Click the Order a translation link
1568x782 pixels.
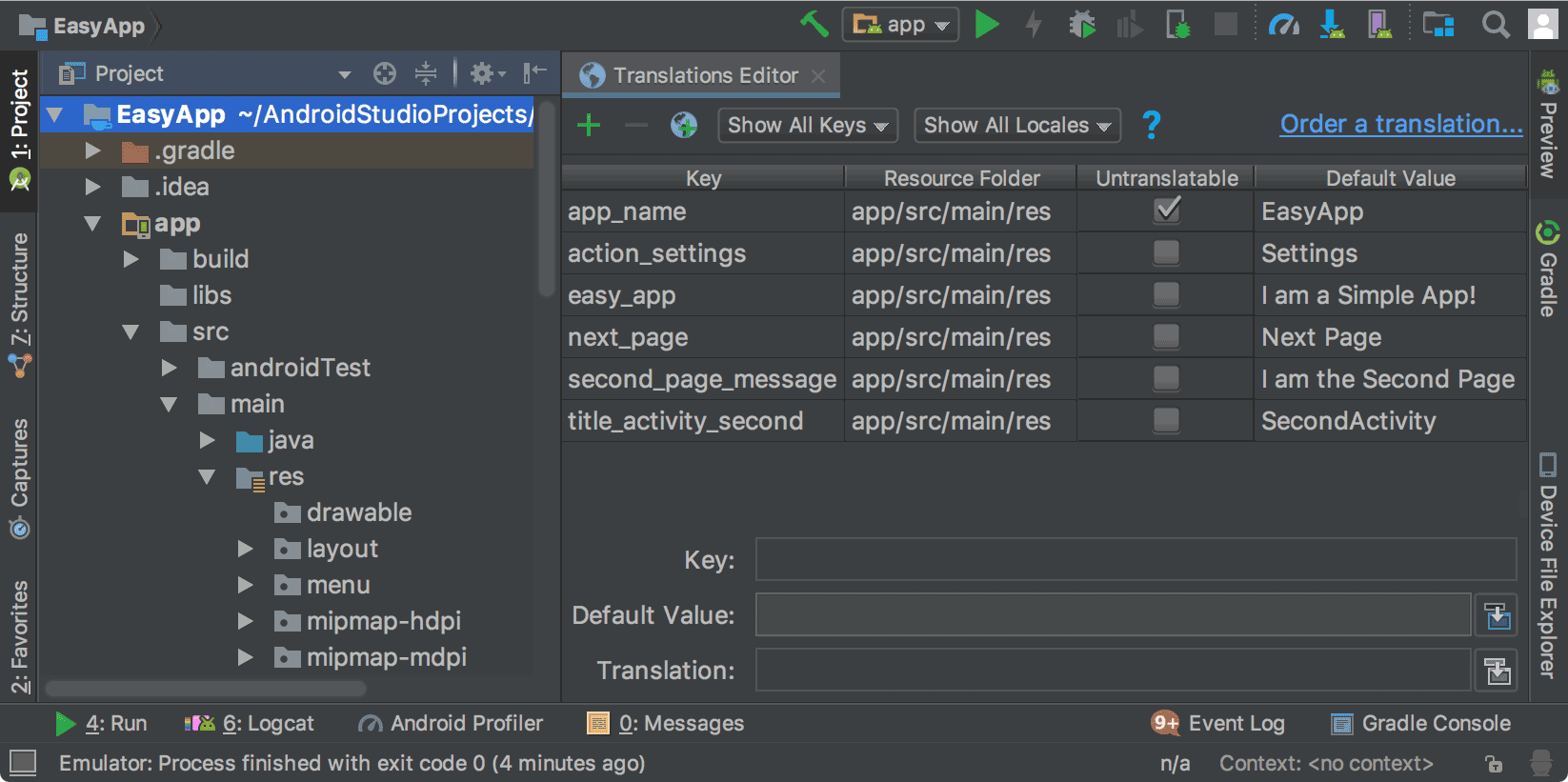1400,124
